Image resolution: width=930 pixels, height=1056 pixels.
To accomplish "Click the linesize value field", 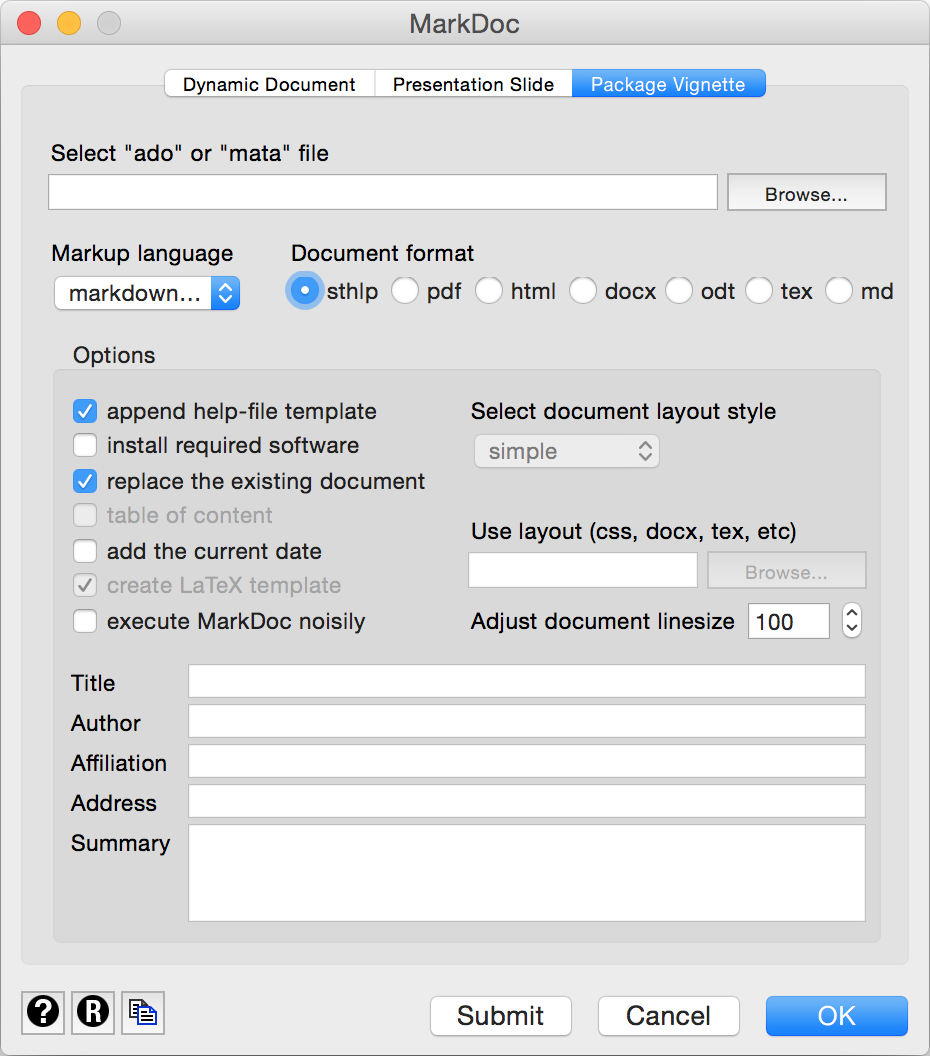I will click(789, 621).
